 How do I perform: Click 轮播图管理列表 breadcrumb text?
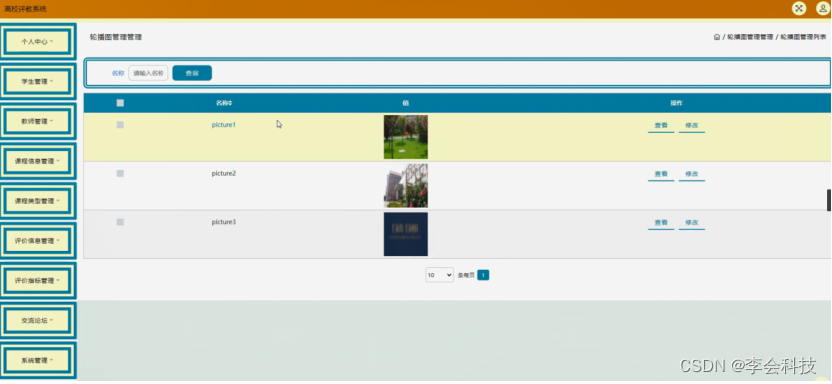(803, 37)
